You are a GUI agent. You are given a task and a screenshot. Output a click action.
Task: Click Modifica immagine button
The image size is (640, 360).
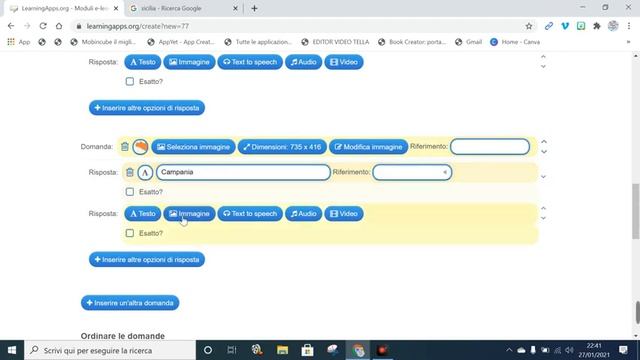pyautogui.click(x=369, y=147)
